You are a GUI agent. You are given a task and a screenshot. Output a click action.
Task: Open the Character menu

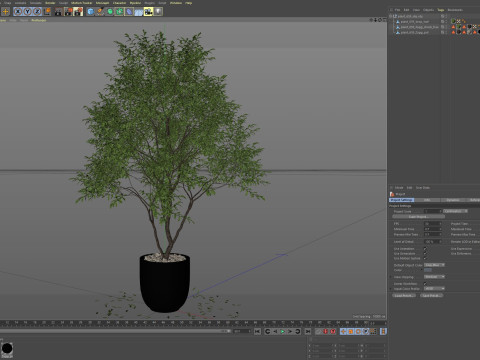tap(119, 3)
